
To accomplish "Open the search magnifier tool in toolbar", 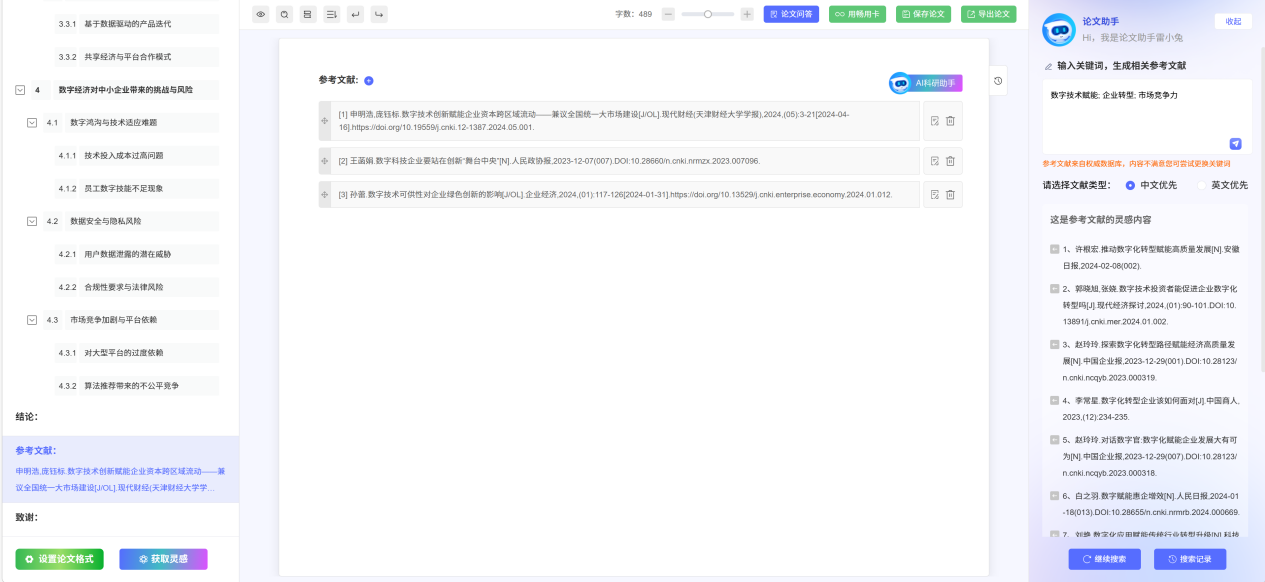I will [284, 14].
